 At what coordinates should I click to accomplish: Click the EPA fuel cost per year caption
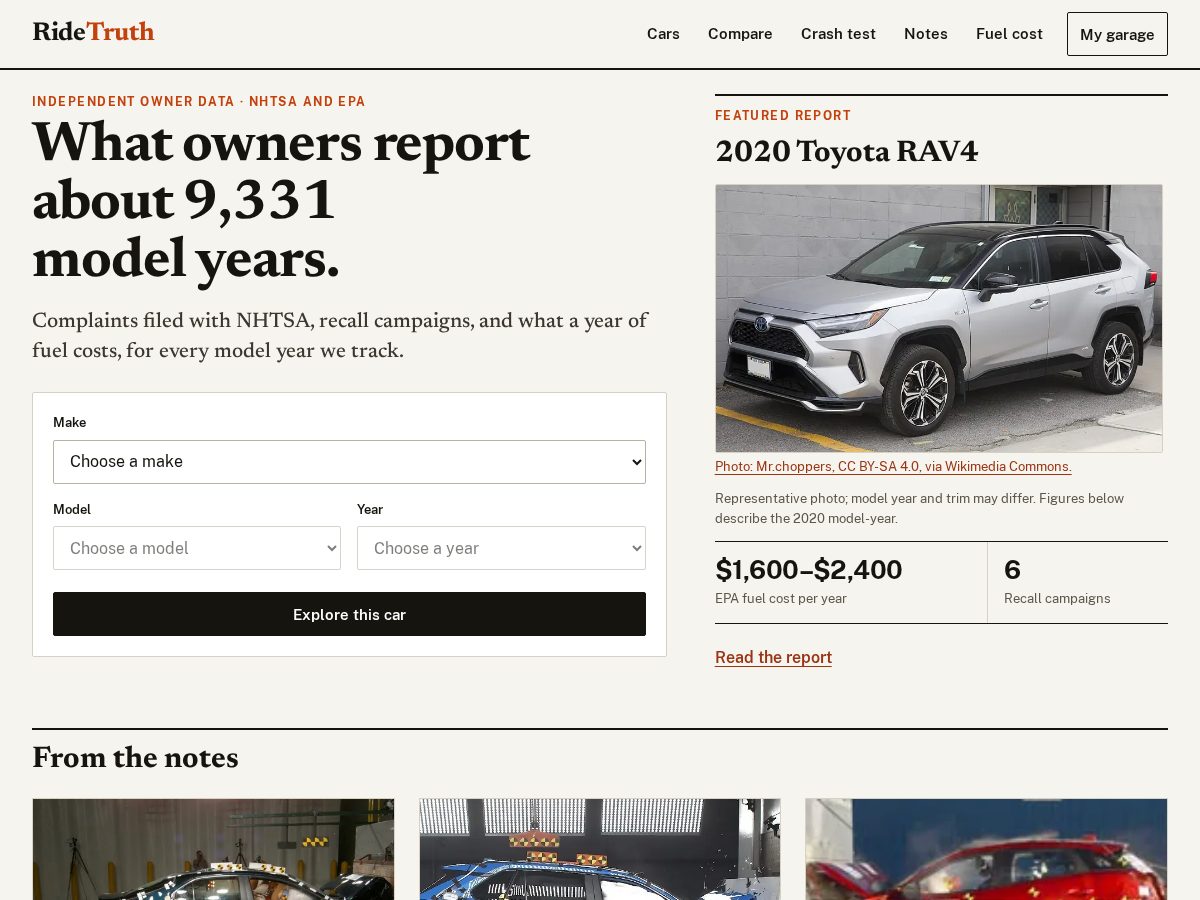click(x=781, y=598)
